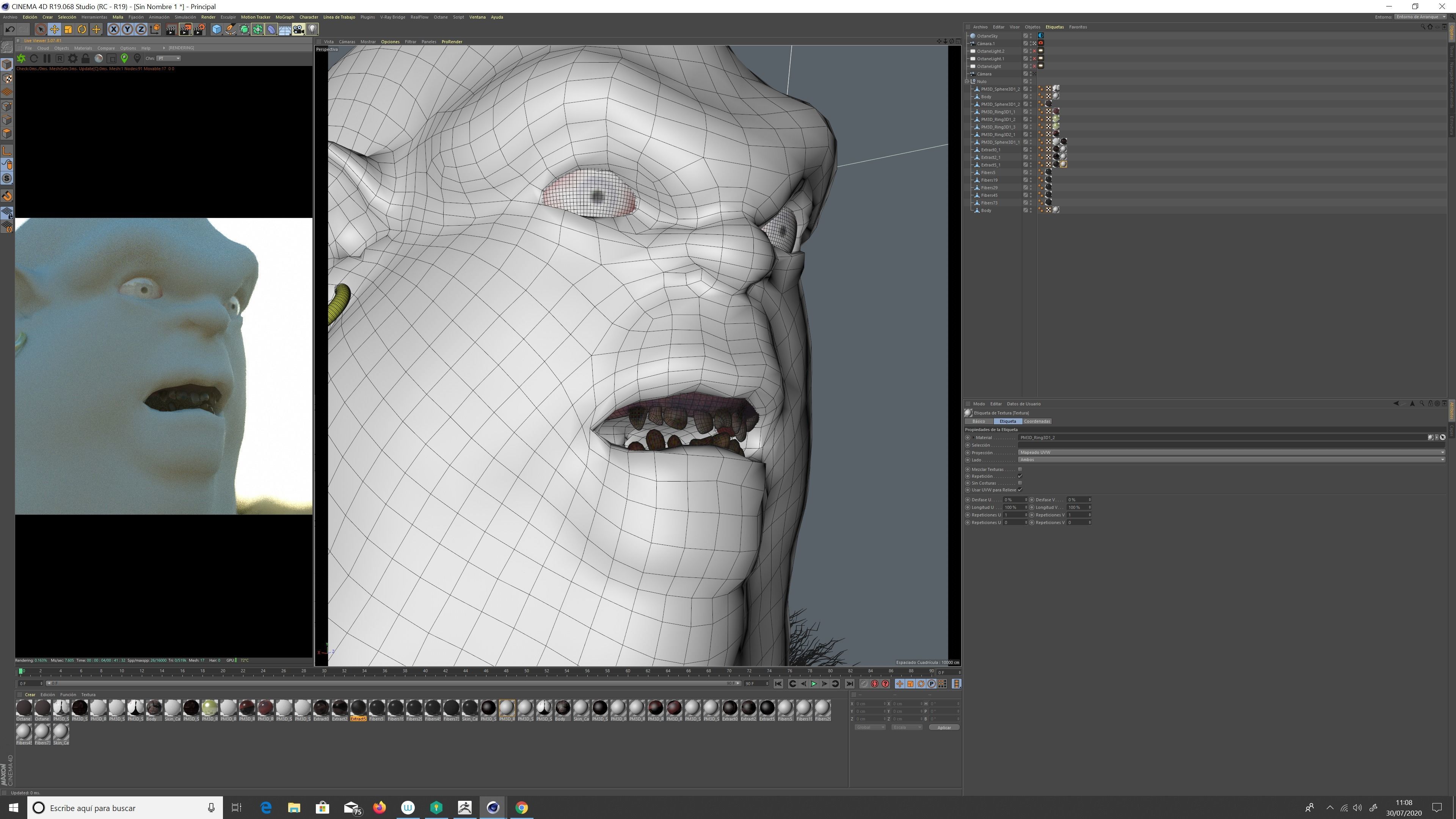Switch to Básico tab in attributes
This screenshot has width=1456, height=819.
978,421
